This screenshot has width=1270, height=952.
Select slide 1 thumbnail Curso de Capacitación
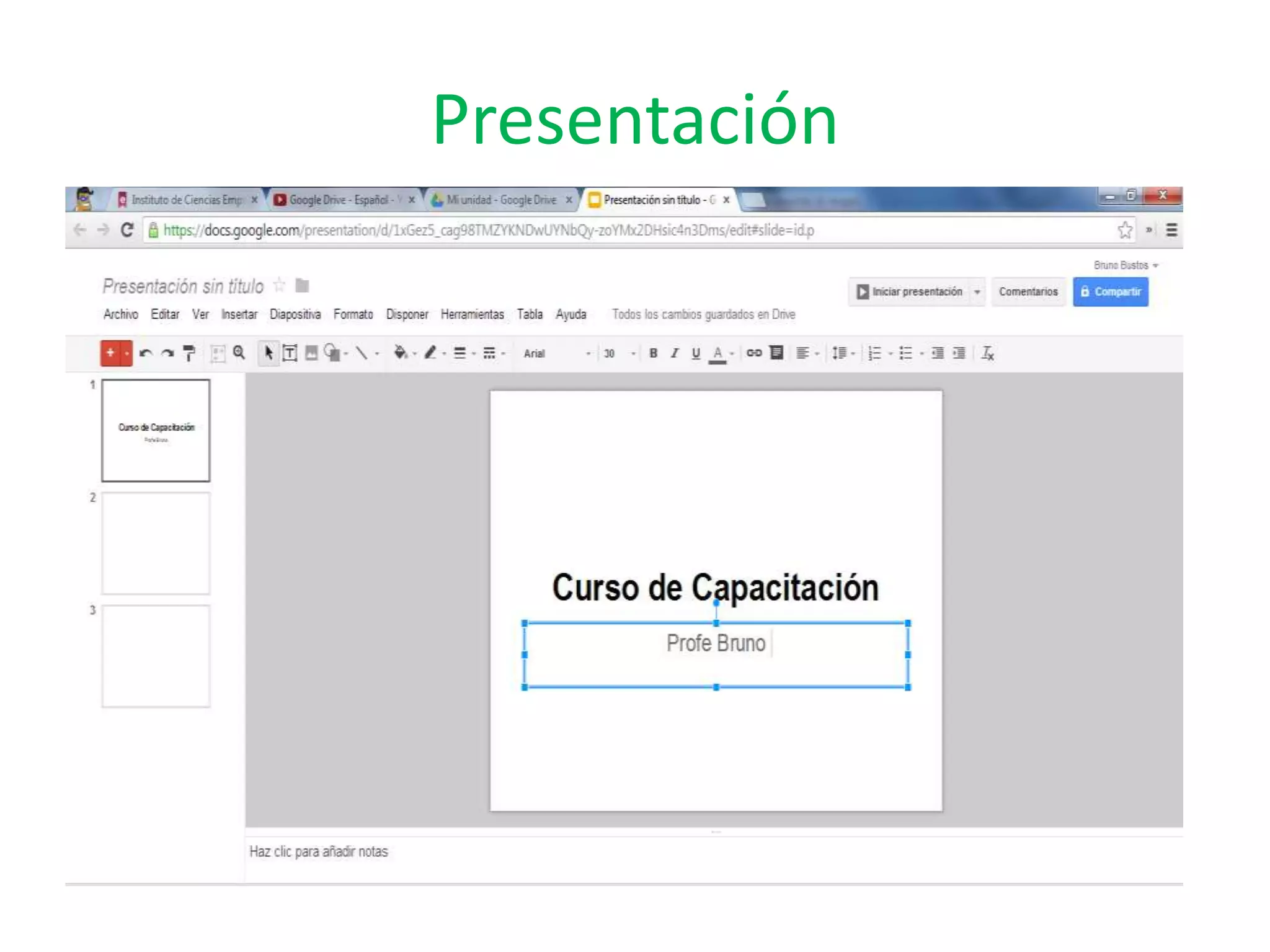(156, 431)
